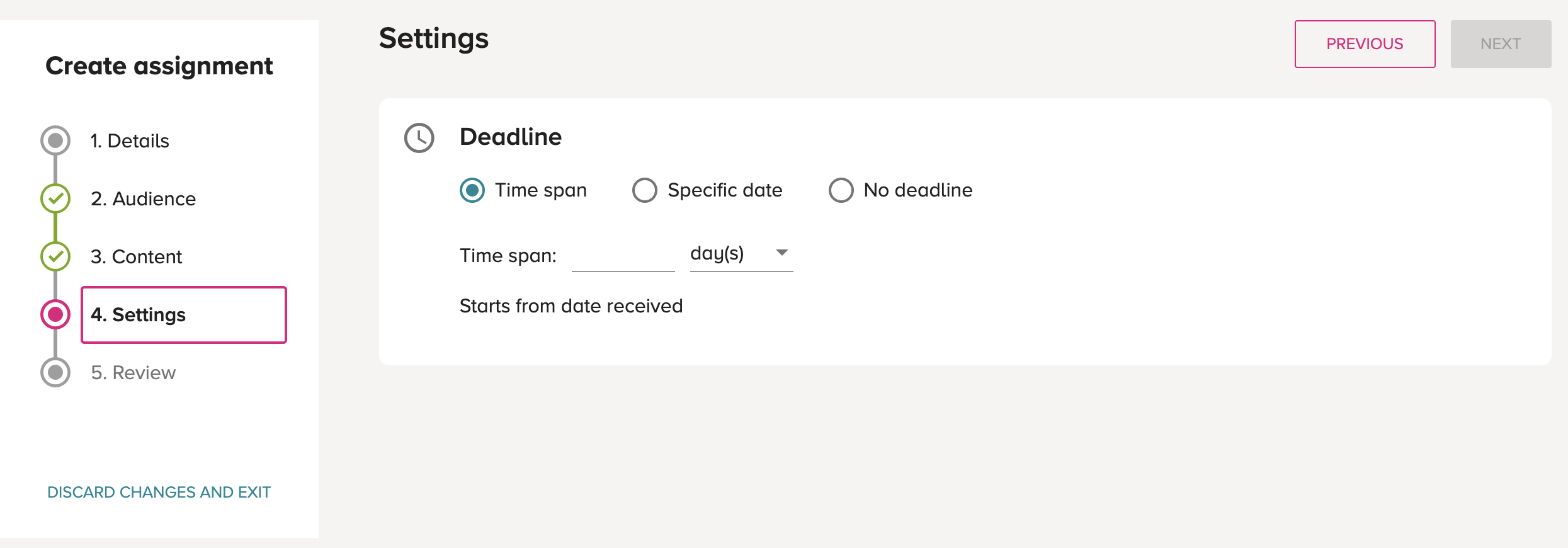Click the Audience green checkmark icon
Image resolution: width=1568 pixels, height=548 pixels.
coord(55,198)
